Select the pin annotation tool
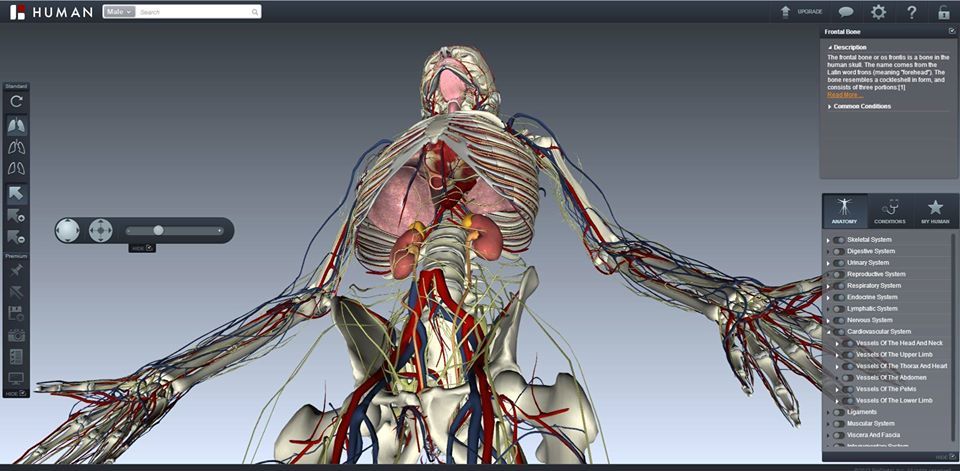This screenshot has height=471, width=960. (16, 270)
